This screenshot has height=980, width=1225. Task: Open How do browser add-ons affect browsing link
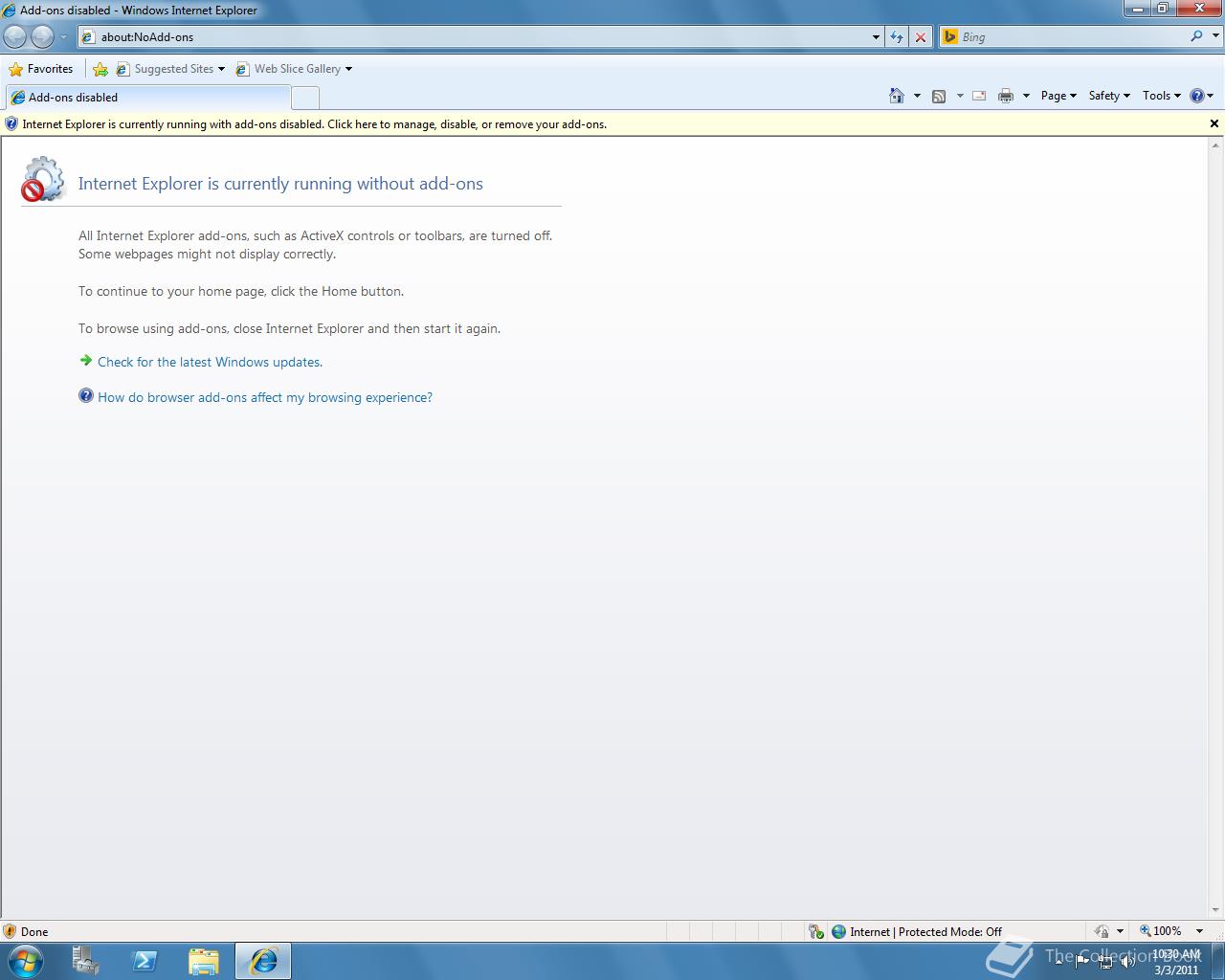coord(265,397)
